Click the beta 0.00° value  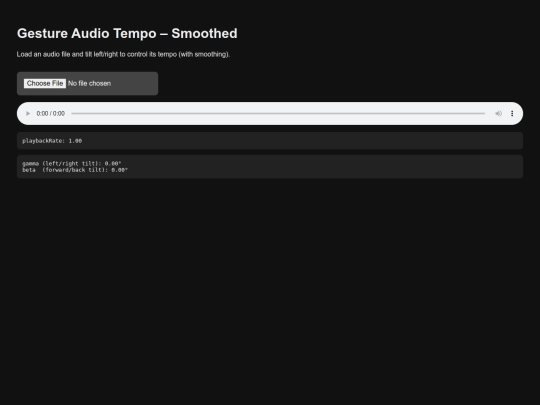pyautogui.click(x=120, y=170)
